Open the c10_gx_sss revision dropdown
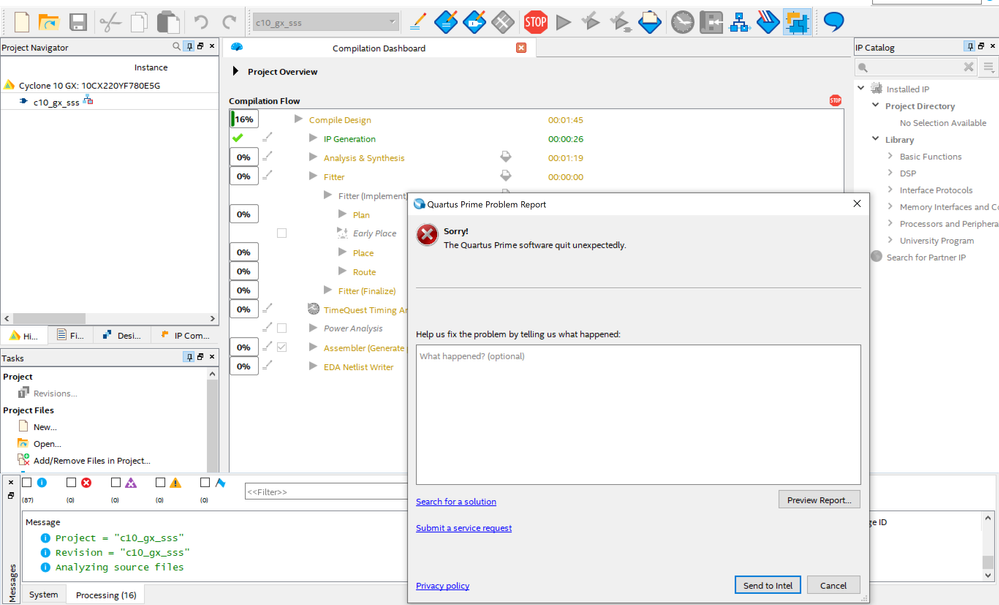 [326, 22]
